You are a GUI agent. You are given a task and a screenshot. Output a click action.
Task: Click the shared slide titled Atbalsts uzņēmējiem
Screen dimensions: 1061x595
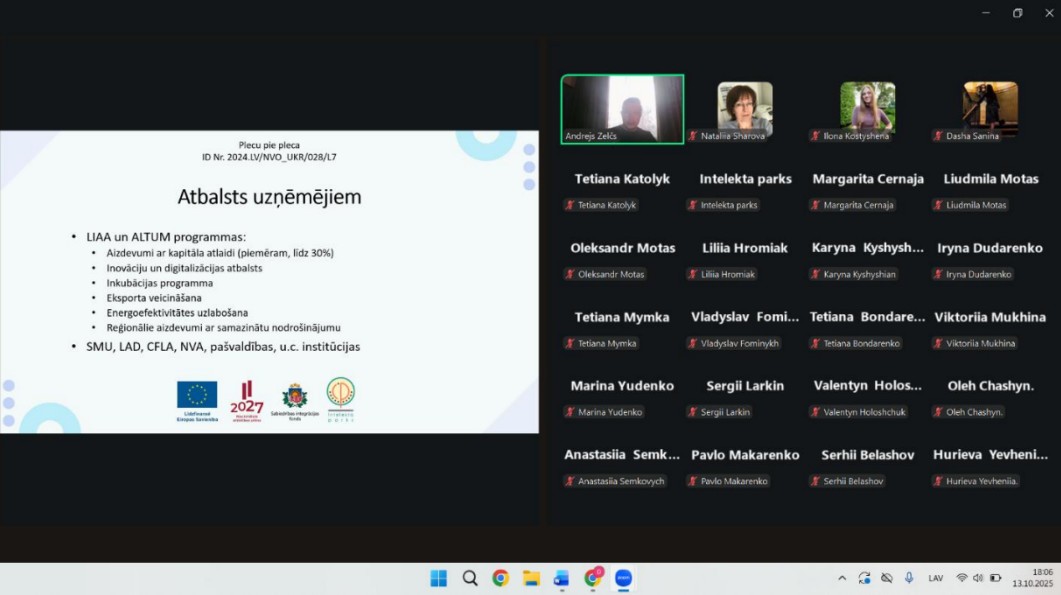(269, 281)
